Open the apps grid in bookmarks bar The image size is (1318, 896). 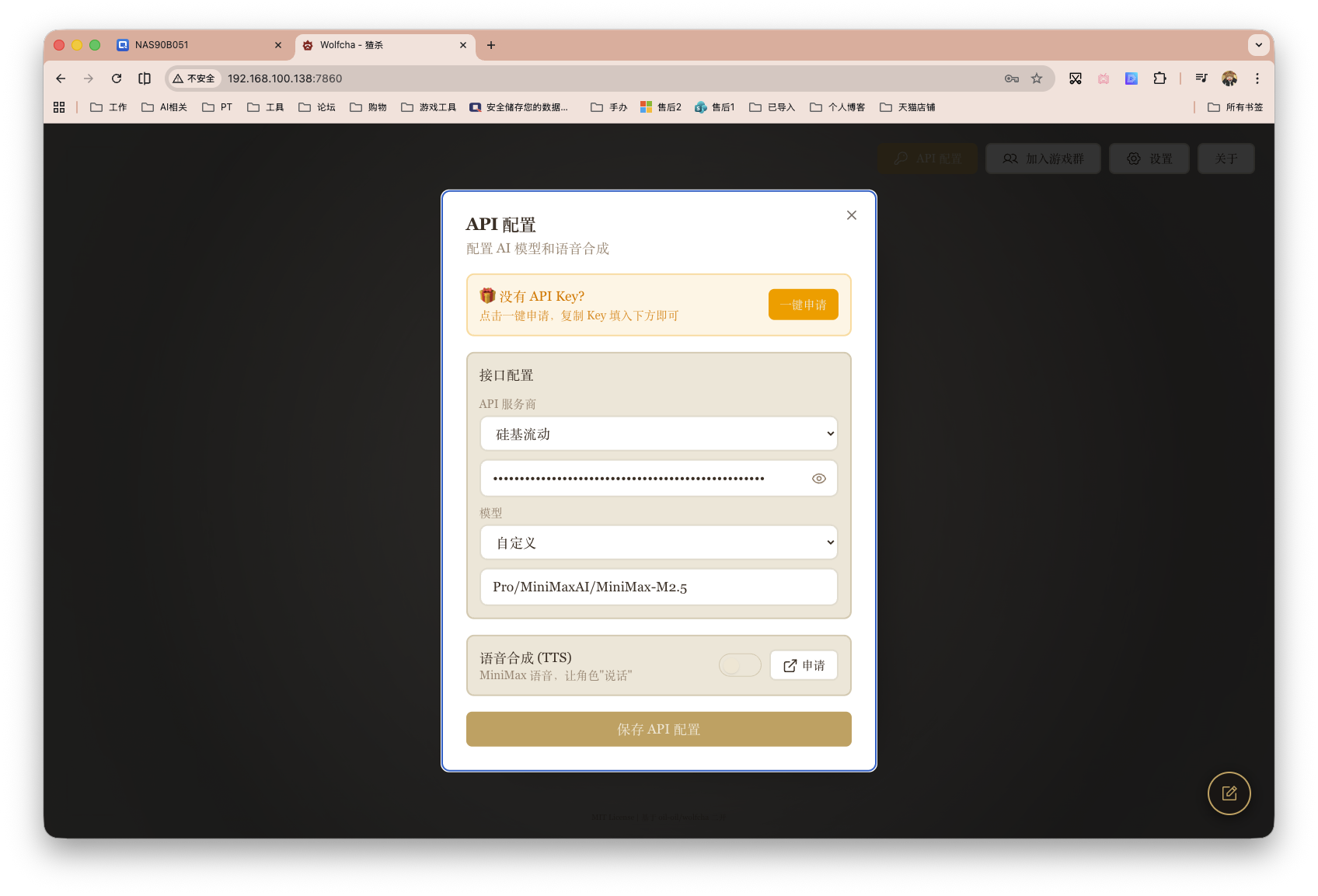click(x=59, y=107)
